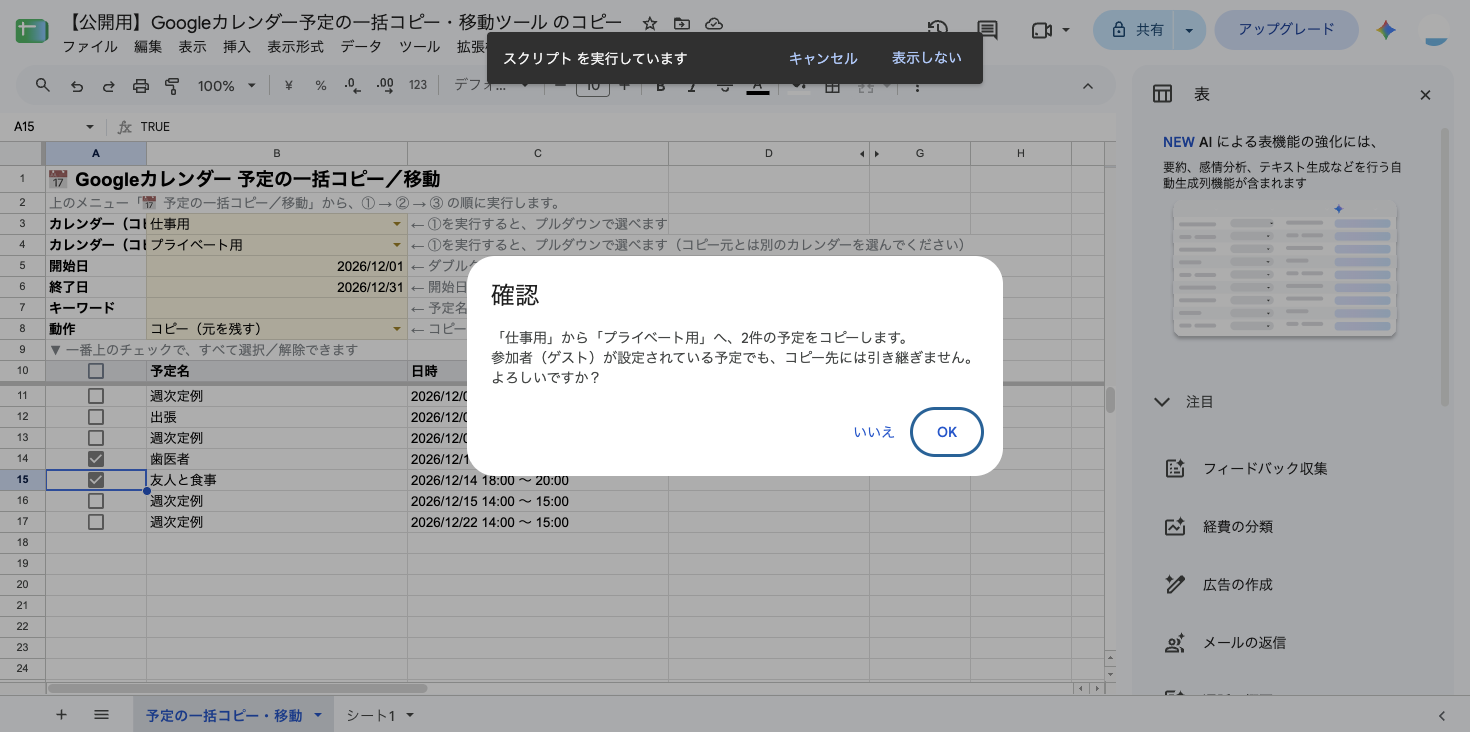1470x732 pixels.
Task: Open the 123 number format menu
Action: pyautogui.click(x=418, y=86)
